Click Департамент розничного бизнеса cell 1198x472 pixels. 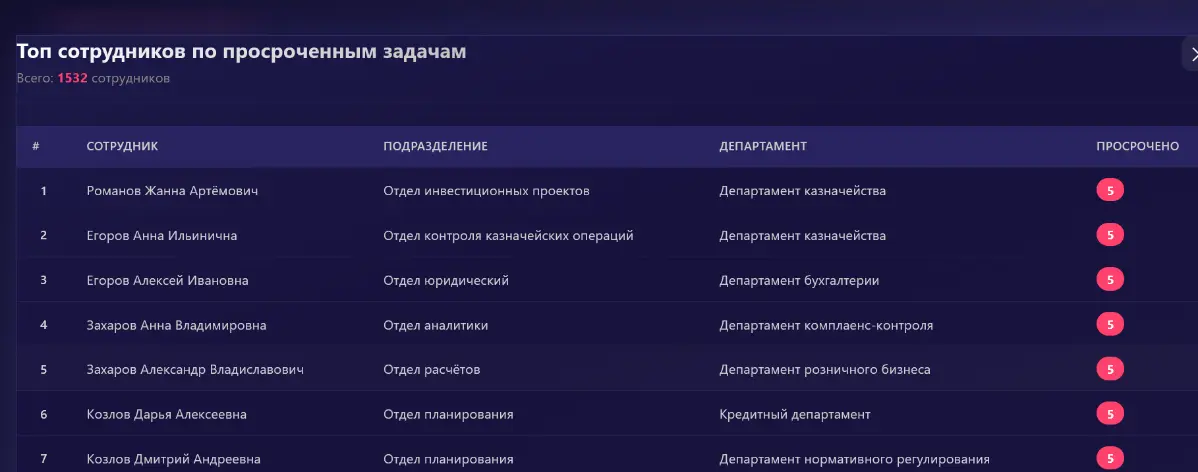[824, 370]
